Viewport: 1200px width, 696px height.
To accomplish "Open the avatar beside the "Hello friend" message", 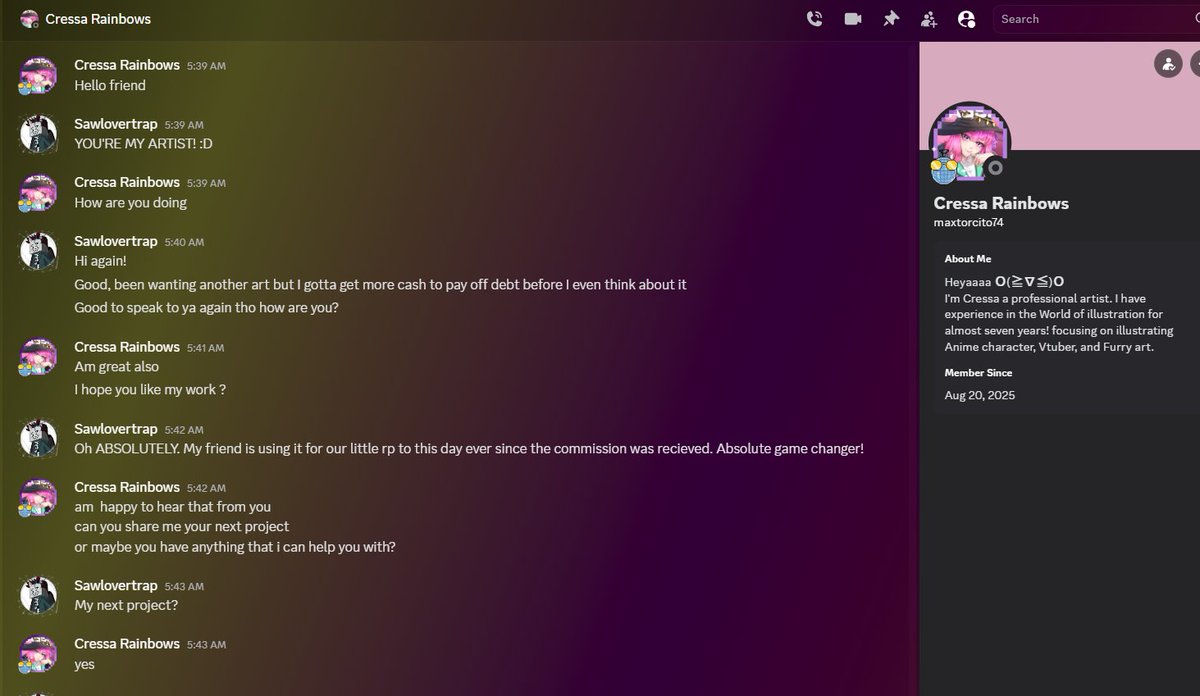I will 38,76.
